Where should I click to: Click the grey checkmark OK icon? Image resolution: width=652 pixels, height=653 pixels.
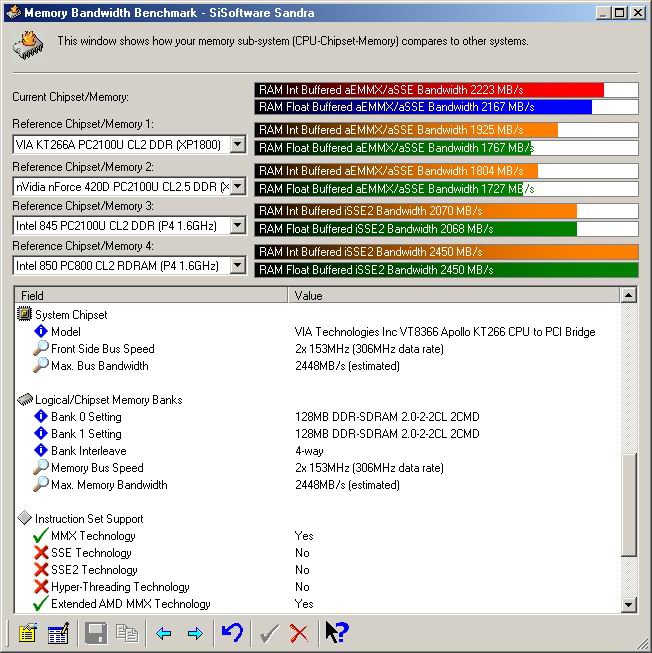tap(268, 632)
